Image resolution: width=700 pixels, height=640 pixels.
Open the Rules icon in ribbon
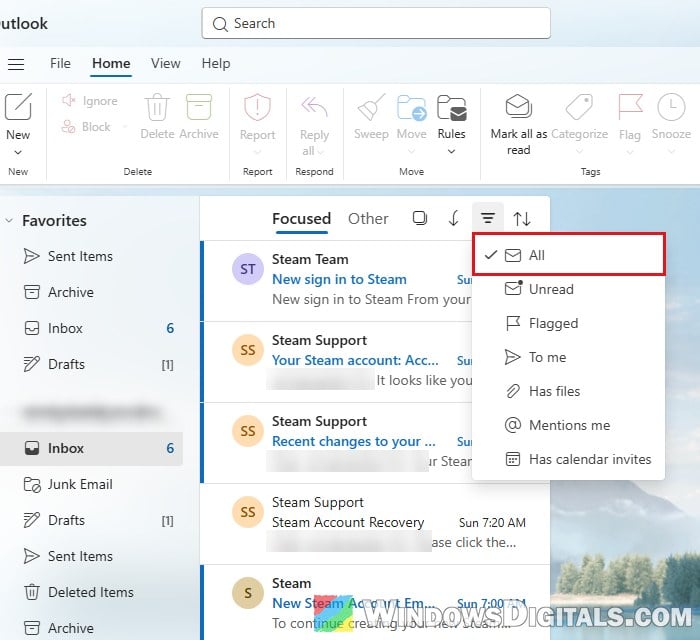coord(452,108)
